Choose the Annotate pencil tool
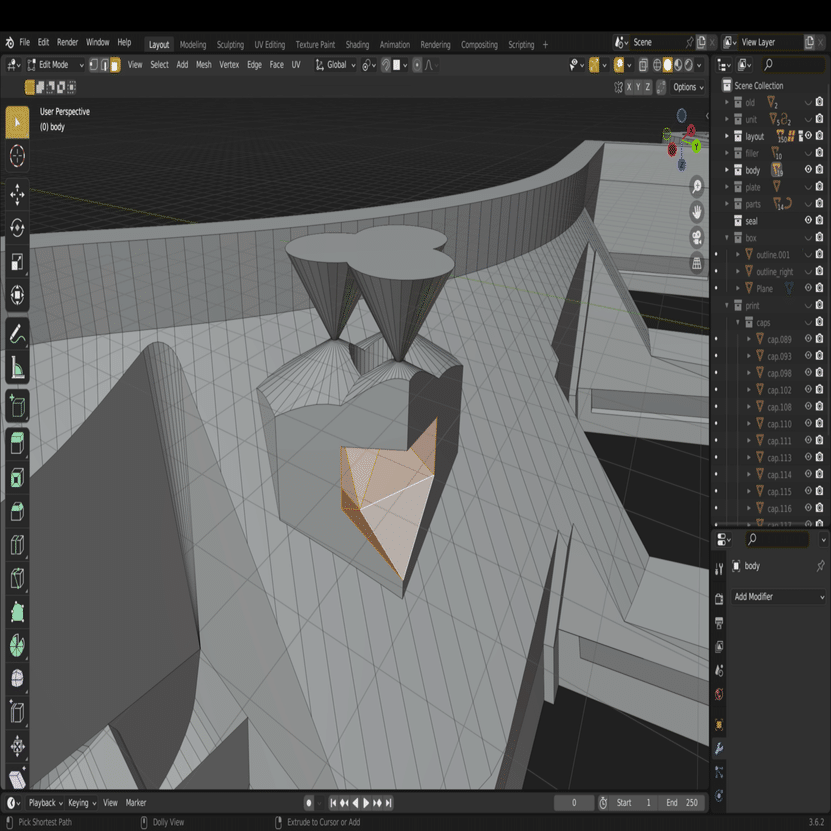 click(x=17, y=335)
